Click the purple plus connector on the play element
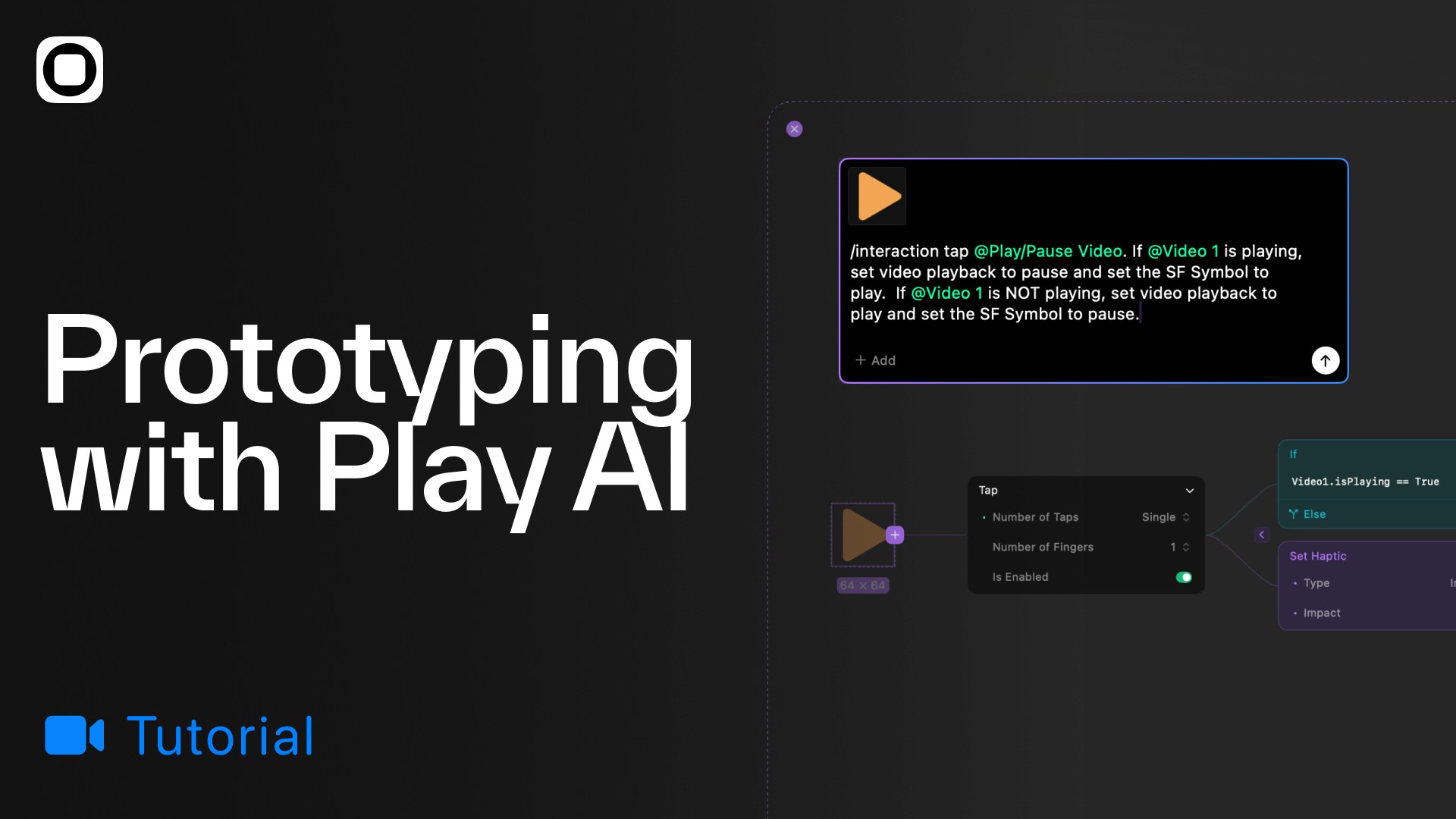Screen dimensions: 1456x819 [895, 535]
